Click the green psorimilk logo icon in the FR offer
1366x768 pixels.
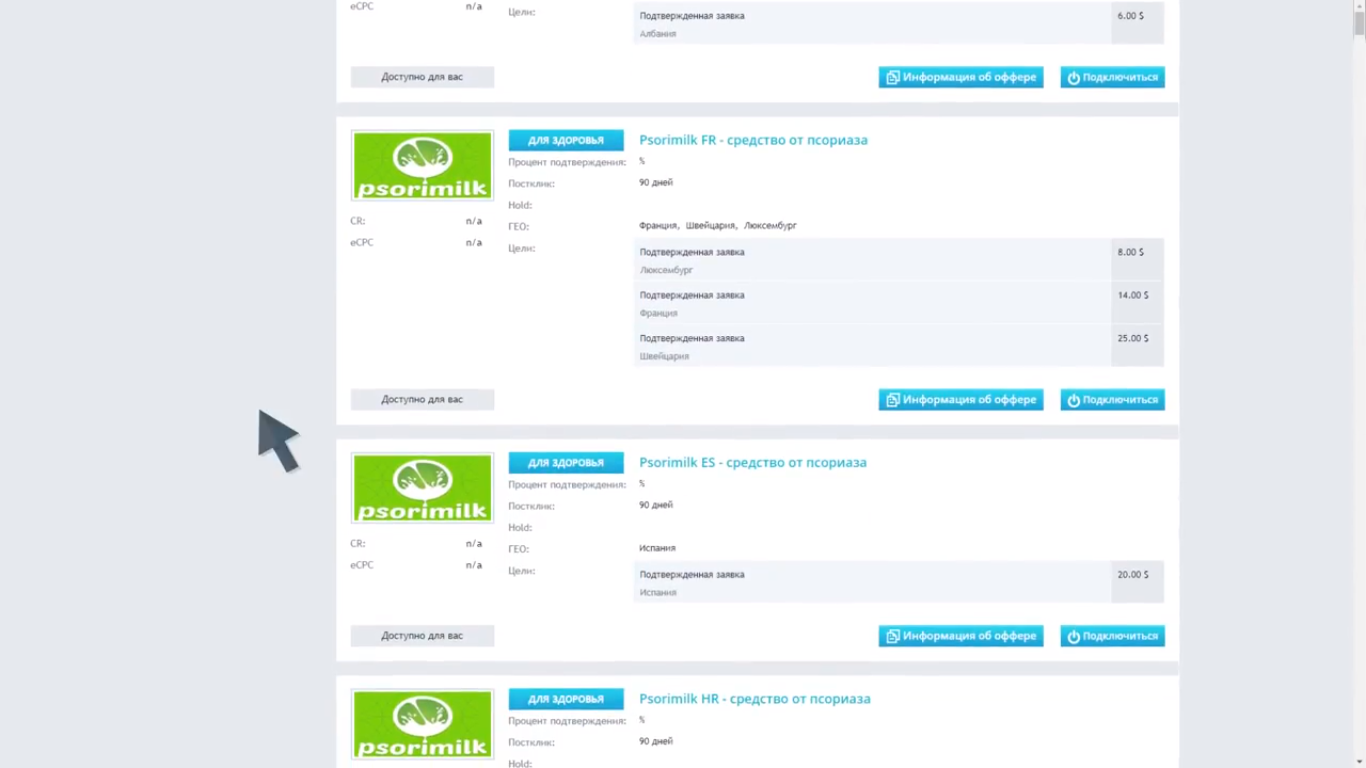coord(421,164)
